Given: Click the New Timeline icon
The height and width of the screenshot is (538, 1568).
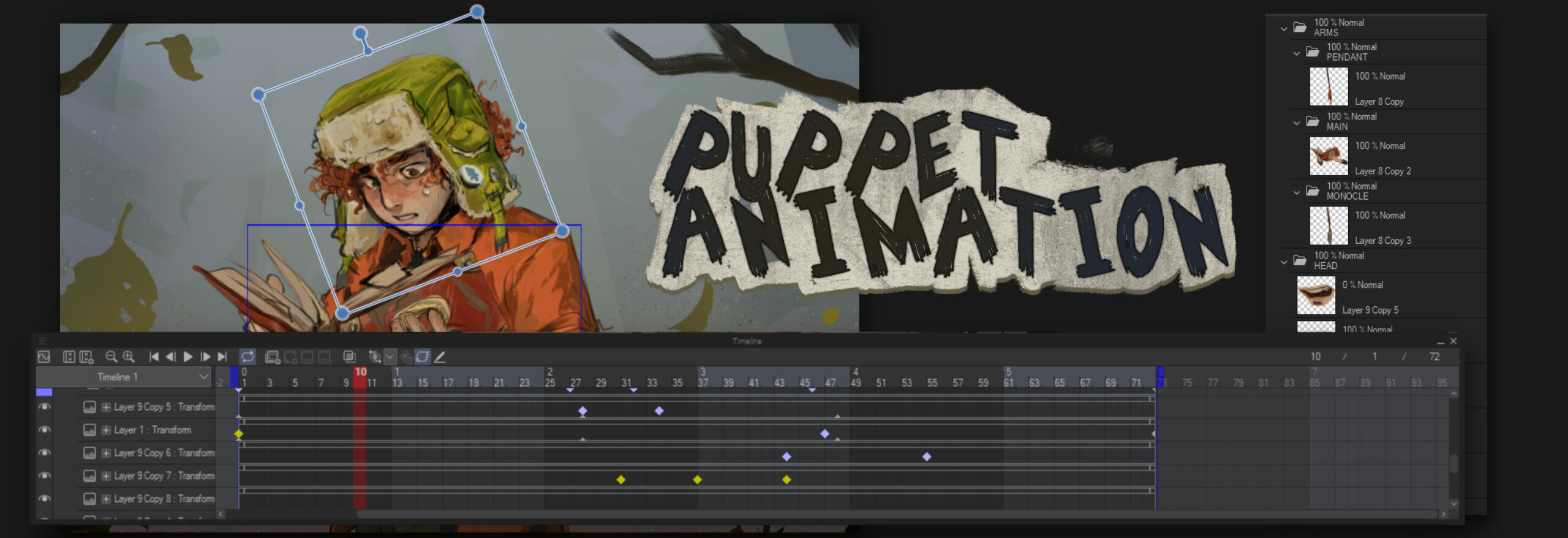Looking at the screenshot, I should 86,357.
